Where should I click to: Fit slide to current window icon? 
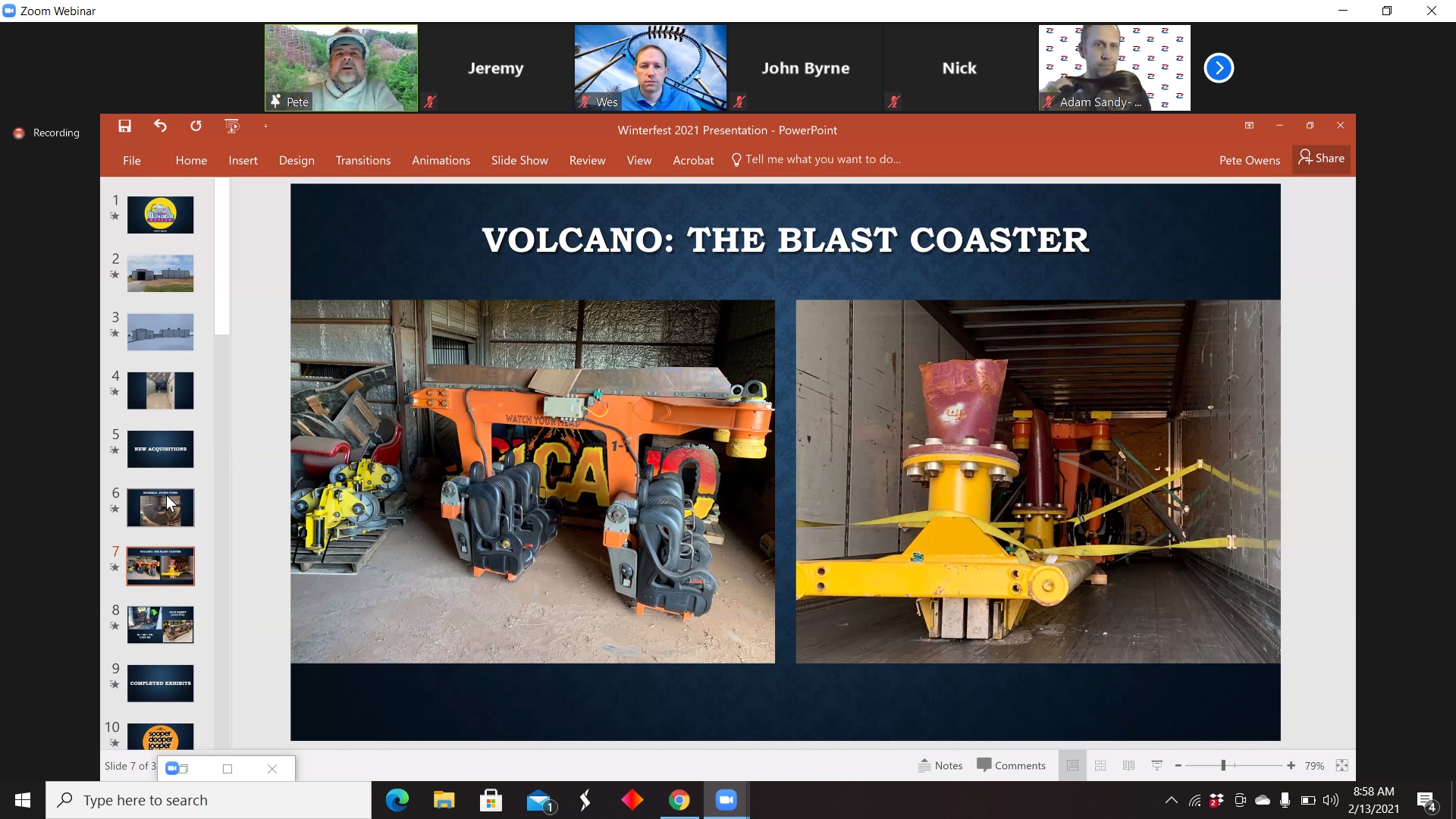1341,766
